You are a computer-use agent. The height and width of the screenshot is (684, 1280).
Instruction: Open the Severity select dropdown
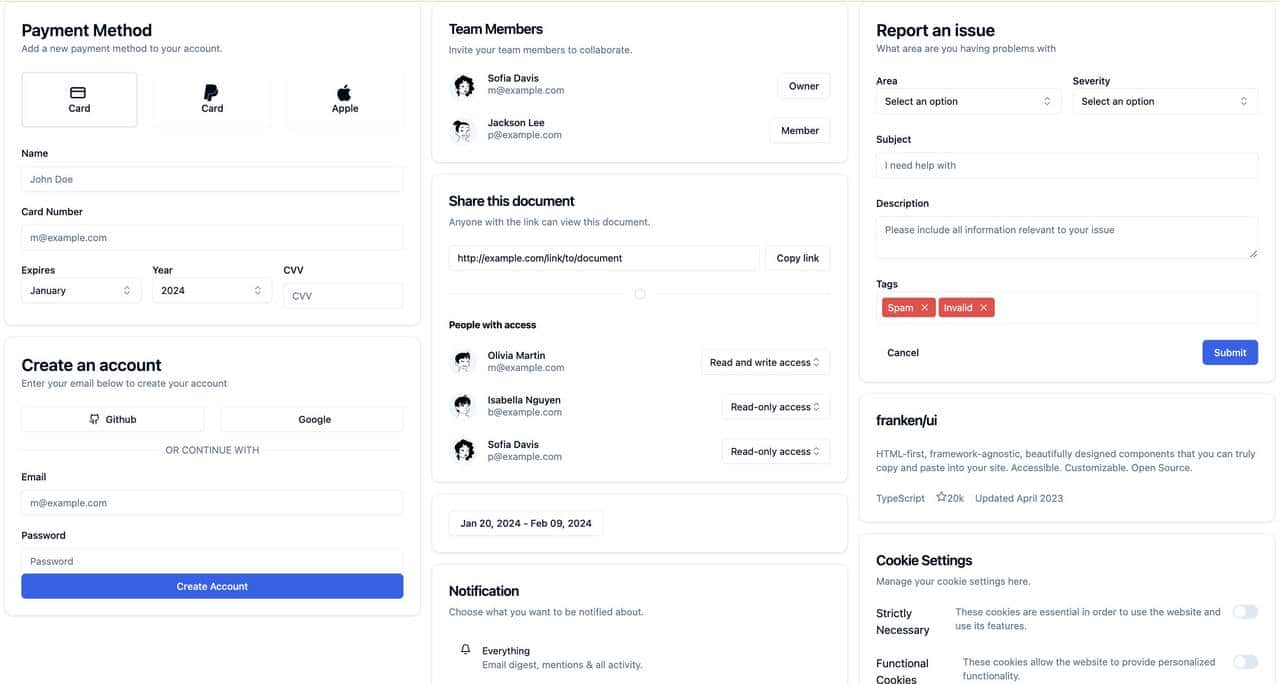click(x=1165, y=101)
